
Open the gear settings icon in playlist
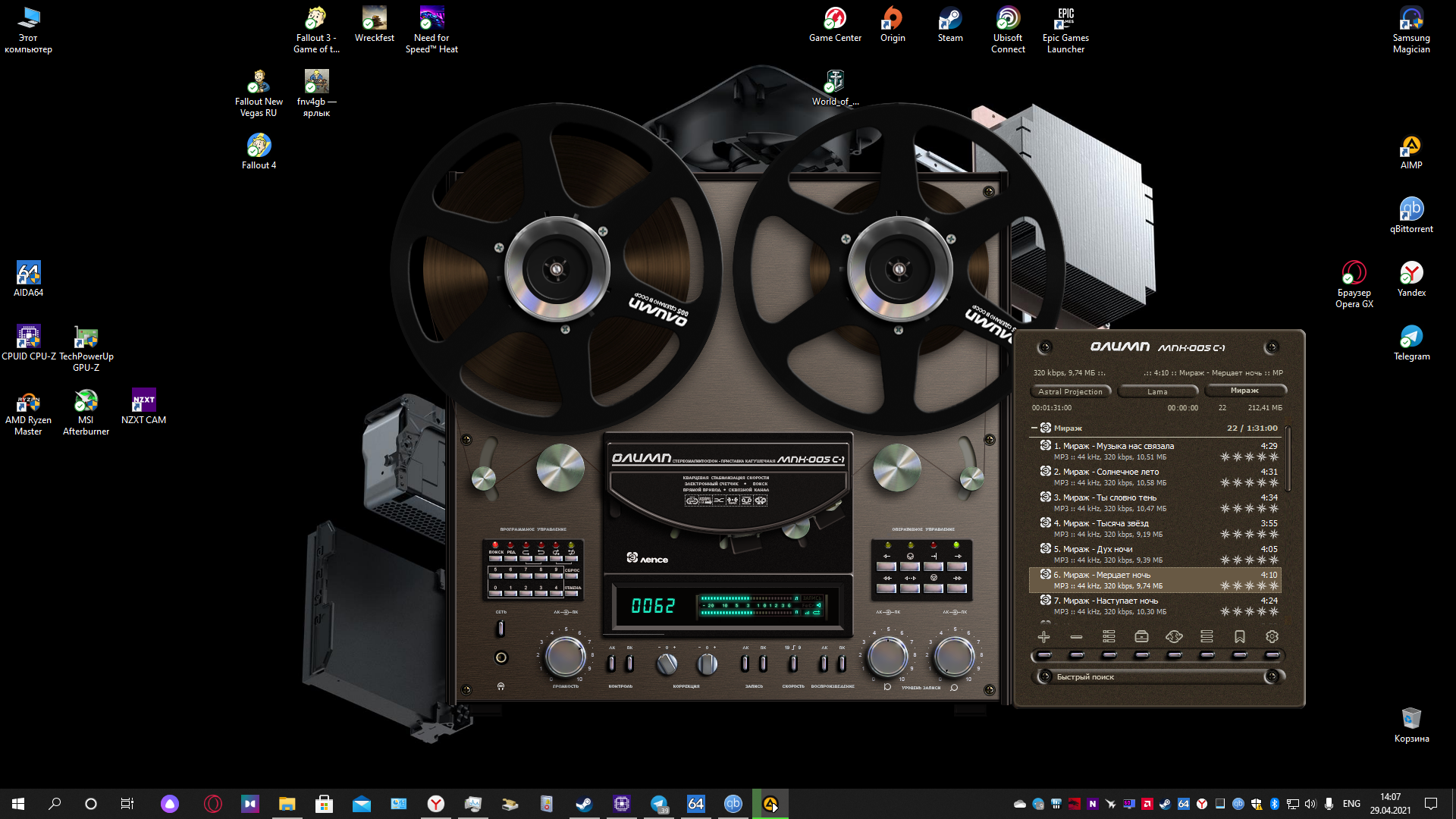[1272, 637]
